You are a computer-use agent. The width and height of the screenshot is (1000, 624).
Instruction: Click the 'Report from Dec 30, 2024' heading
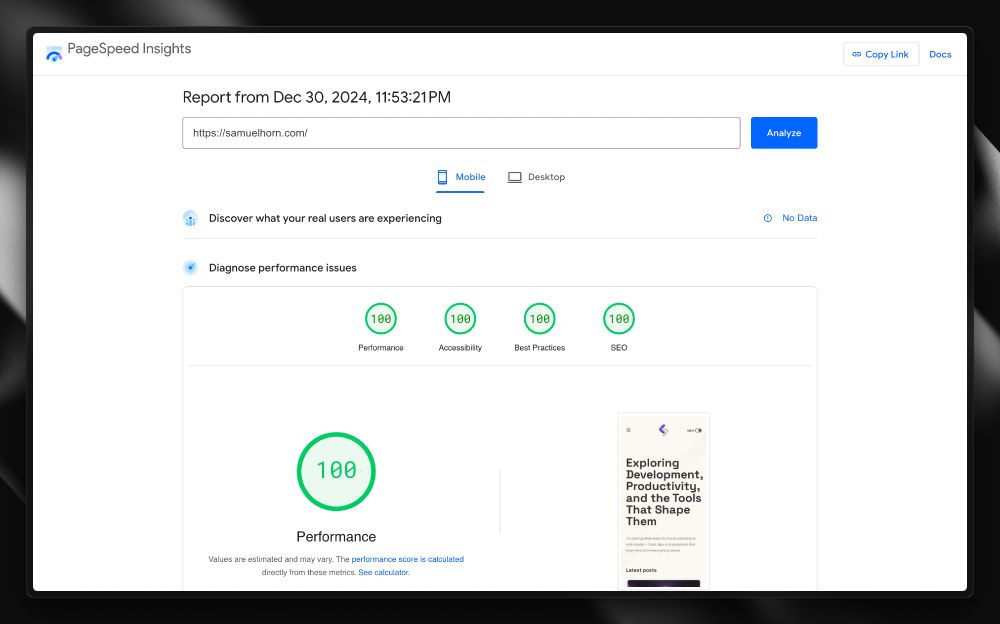(316, 97)
